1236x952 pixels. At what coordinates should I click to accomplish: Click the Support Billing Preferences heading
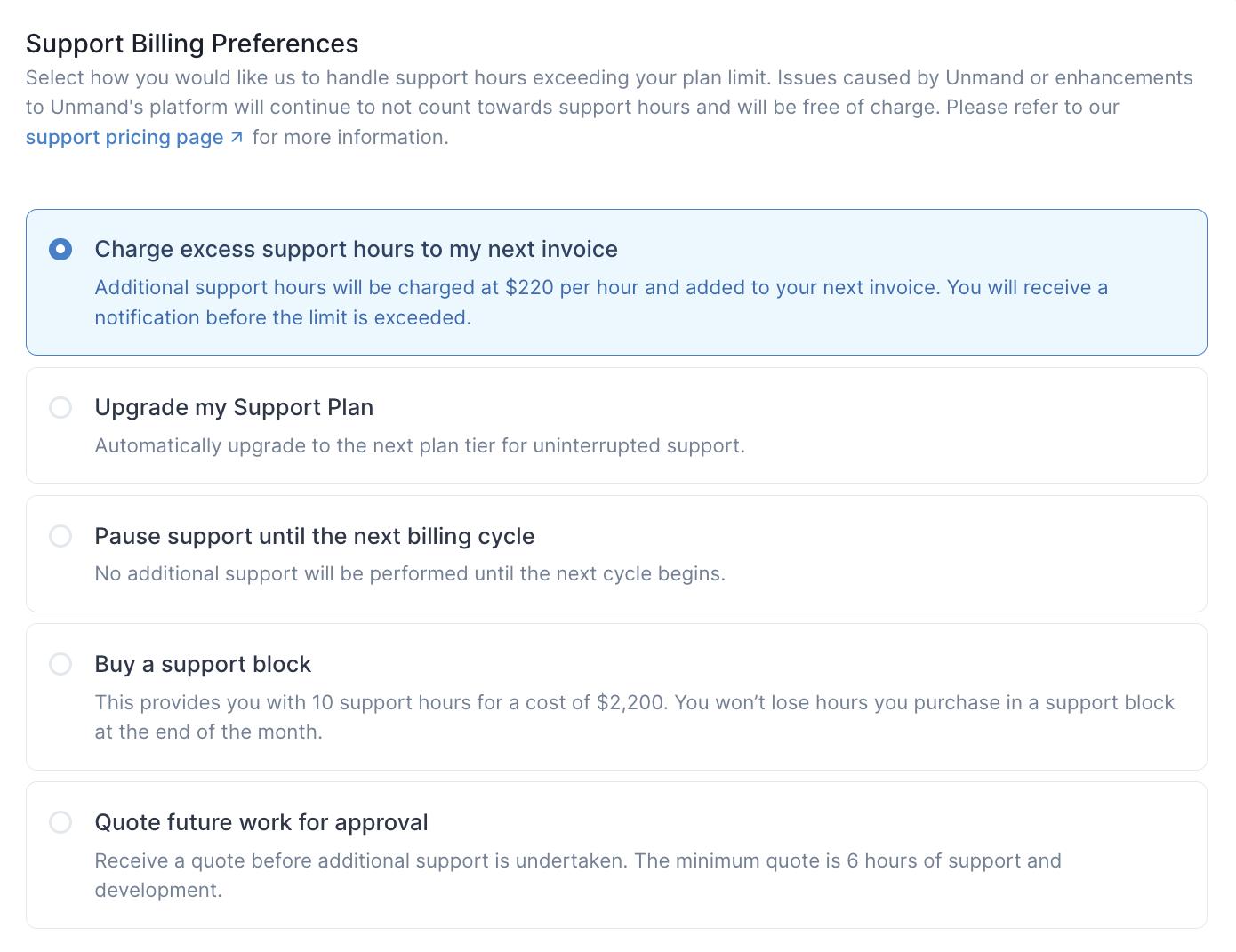point(191,43)
